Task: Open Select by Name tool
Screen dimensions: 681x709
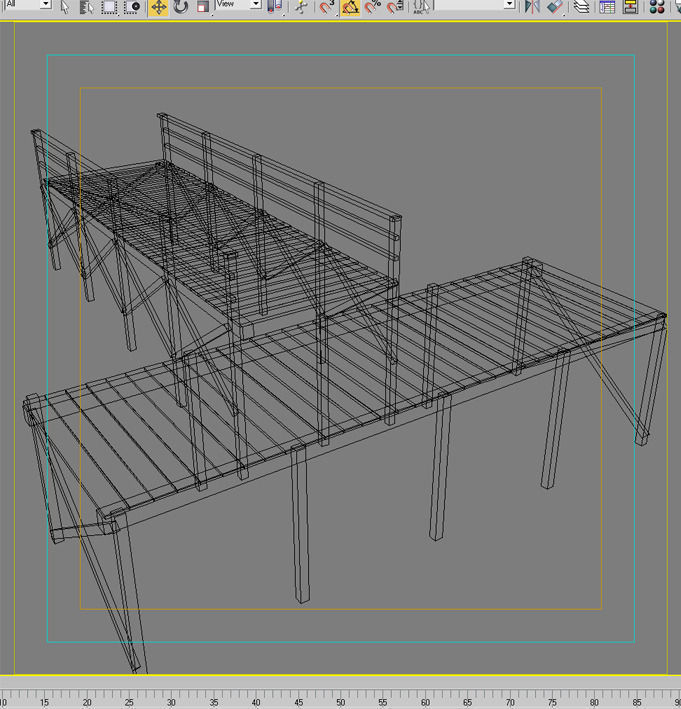Action: point(86,7)
